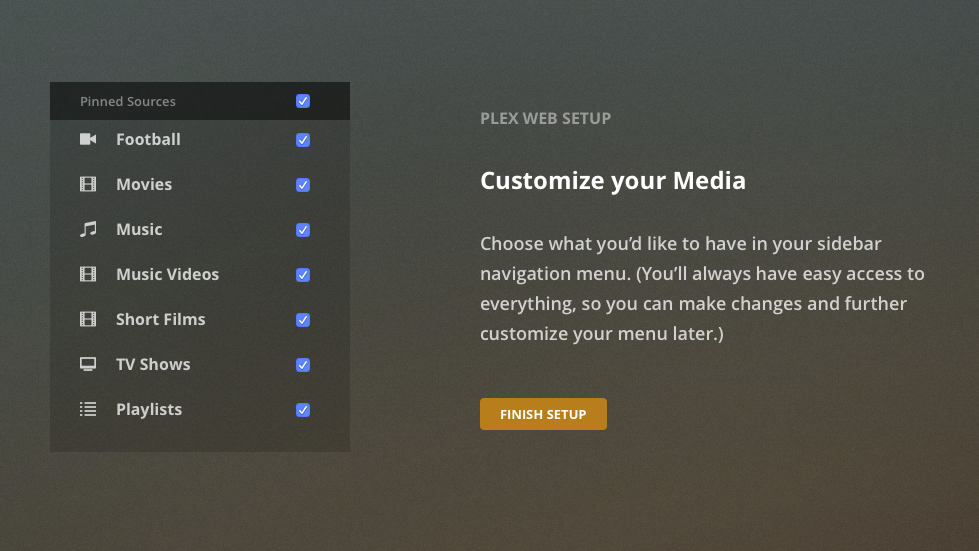The image size is (979, 551).
Task: Click the Movies film strip icon
Action: pos(88,184)
